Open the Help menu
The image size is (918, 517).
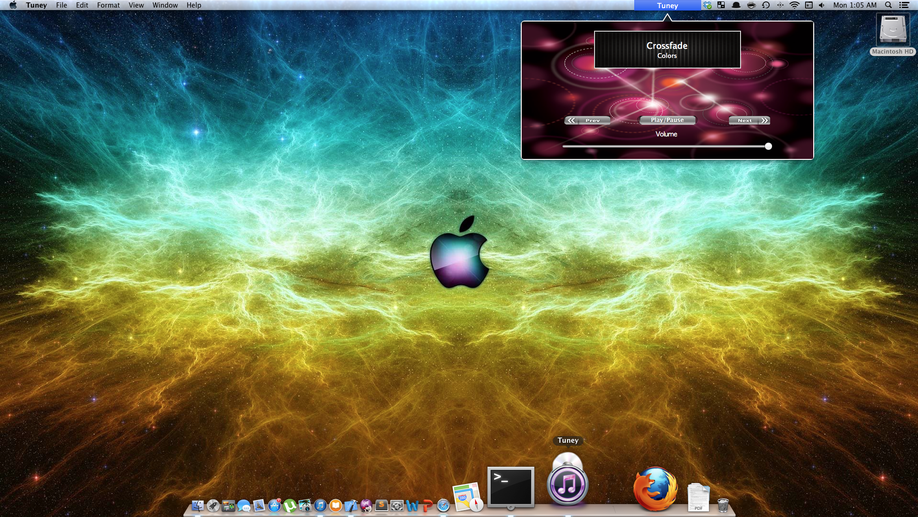click(194, 5)
